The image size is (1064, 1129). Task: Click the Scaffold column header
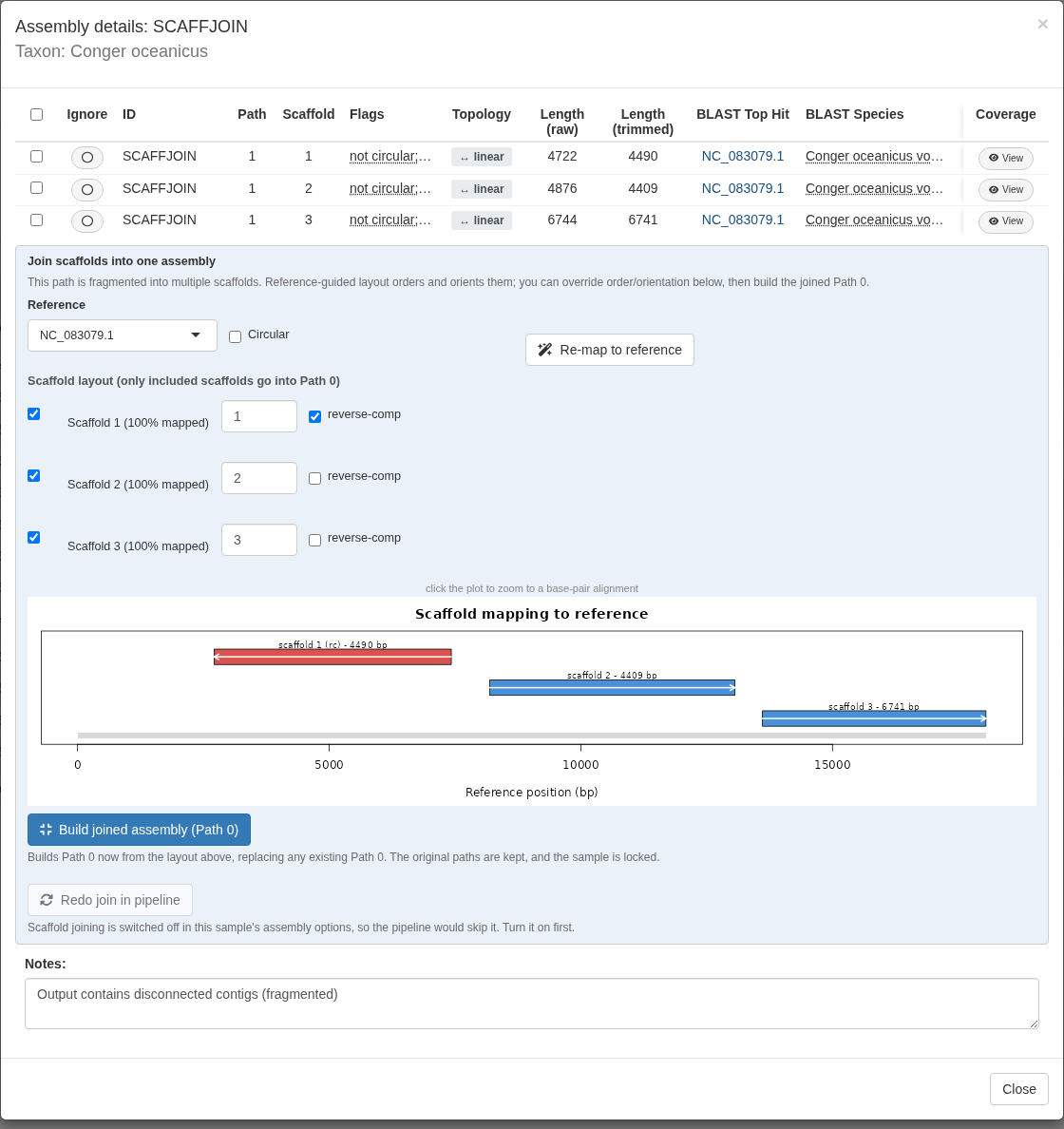click(x=308, y=114)
